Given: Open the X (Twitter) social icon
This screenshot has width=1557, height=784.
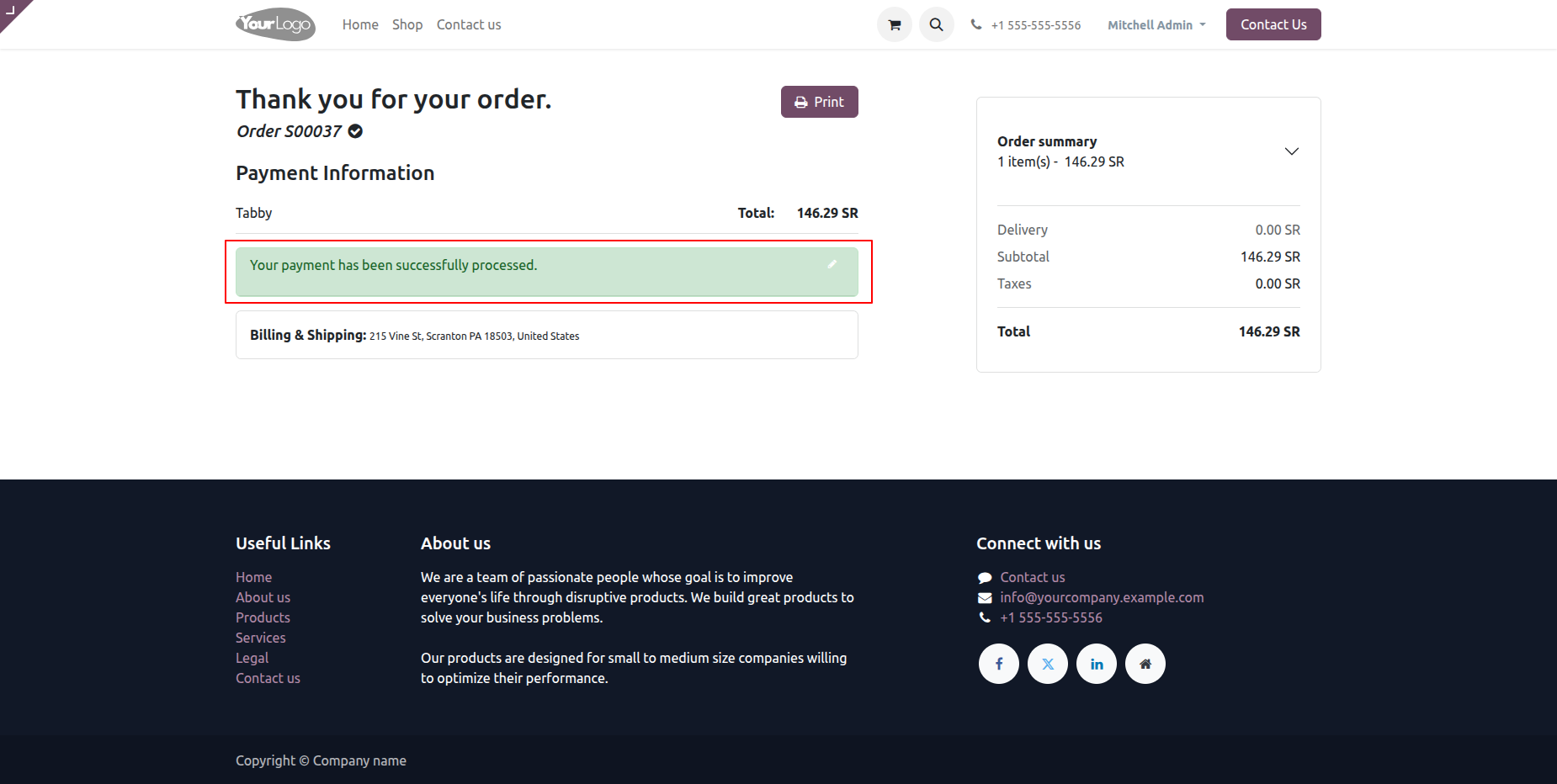Looking at the screenshot, I should [1048, 664].
